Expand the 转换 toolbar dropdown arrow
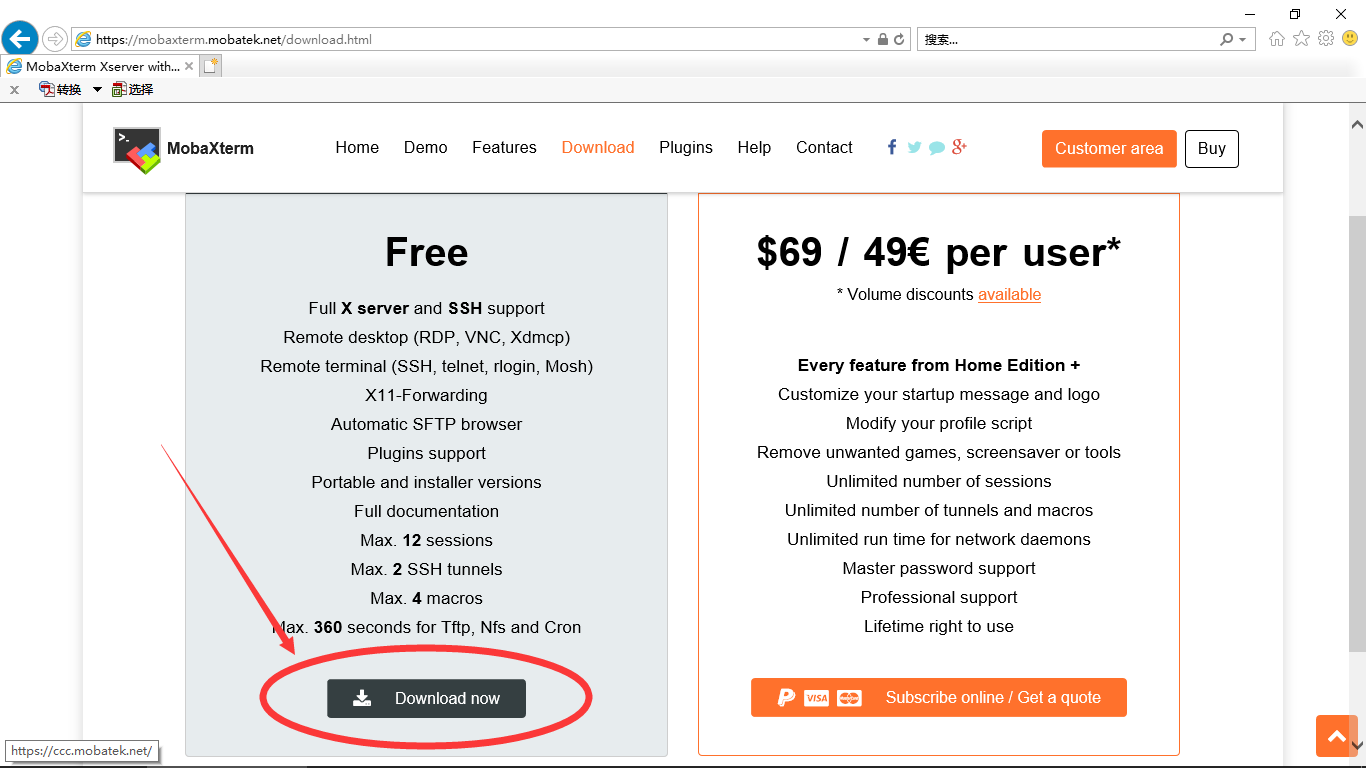1366x768 pixels. click(x=97, y=89)
